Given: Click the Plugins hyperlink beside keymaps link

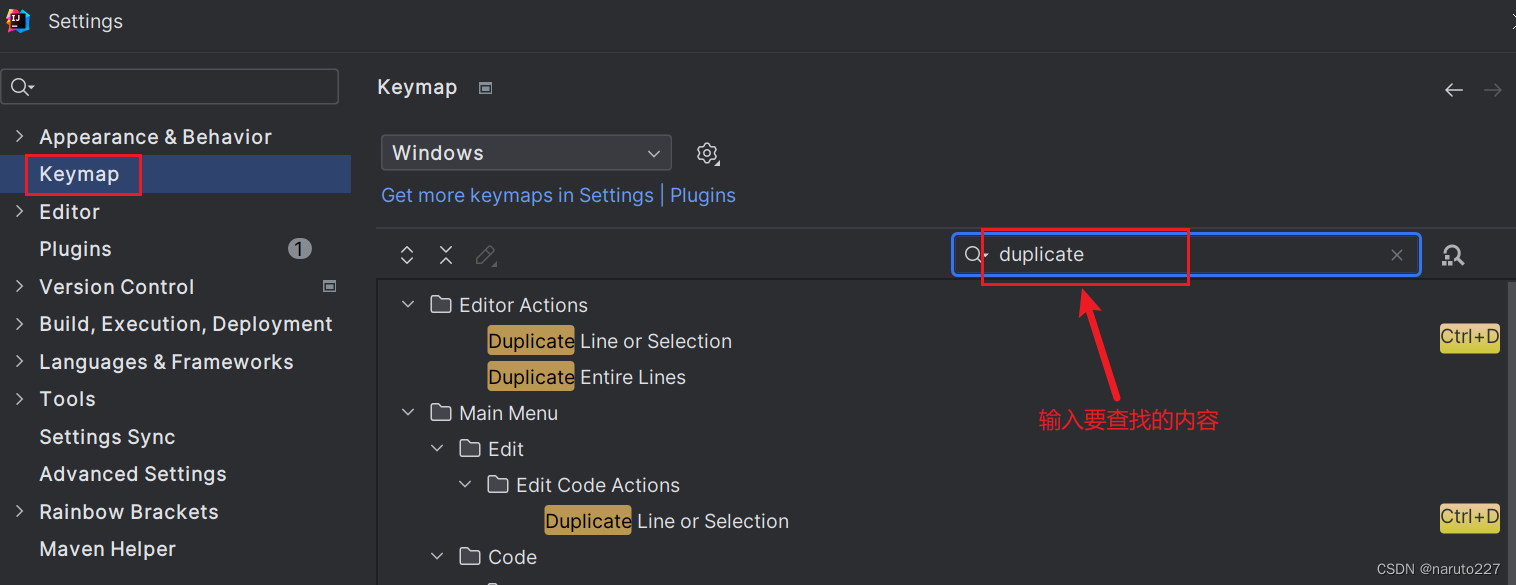Looking at the screenshot, I should (x=703, y=195).
